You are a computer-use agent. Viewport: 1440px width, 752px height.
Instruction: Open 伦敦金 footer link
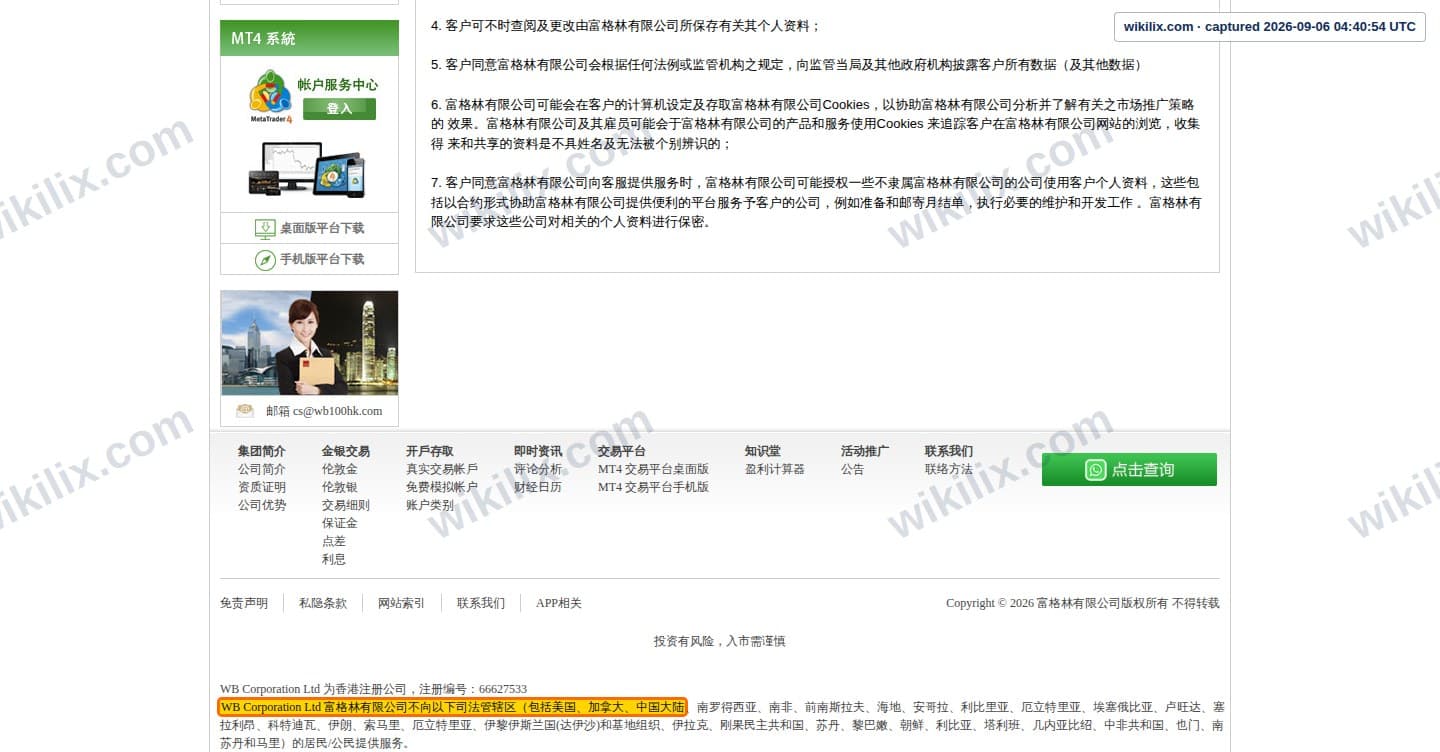339,469
